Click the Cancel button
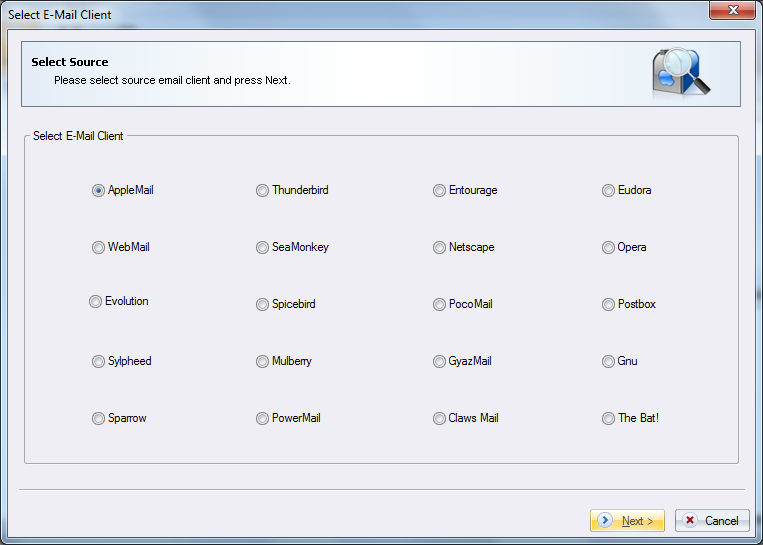This screenshot has width=763, height=545. (712, 521)
